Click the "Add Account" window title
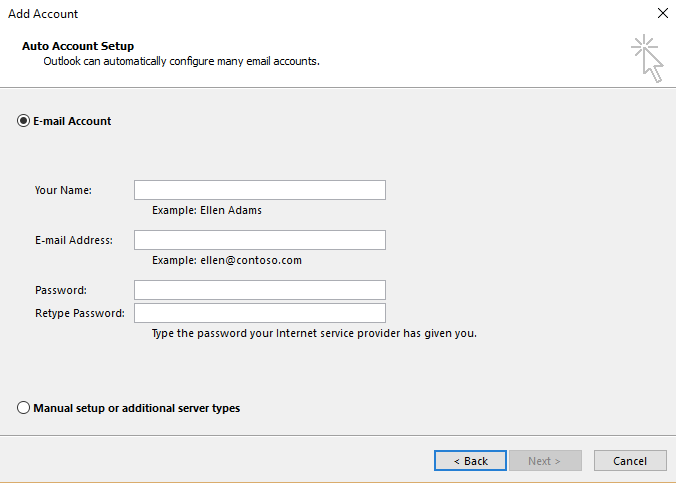The height and width of the screenshot is (483, 676). pos(43,14)
